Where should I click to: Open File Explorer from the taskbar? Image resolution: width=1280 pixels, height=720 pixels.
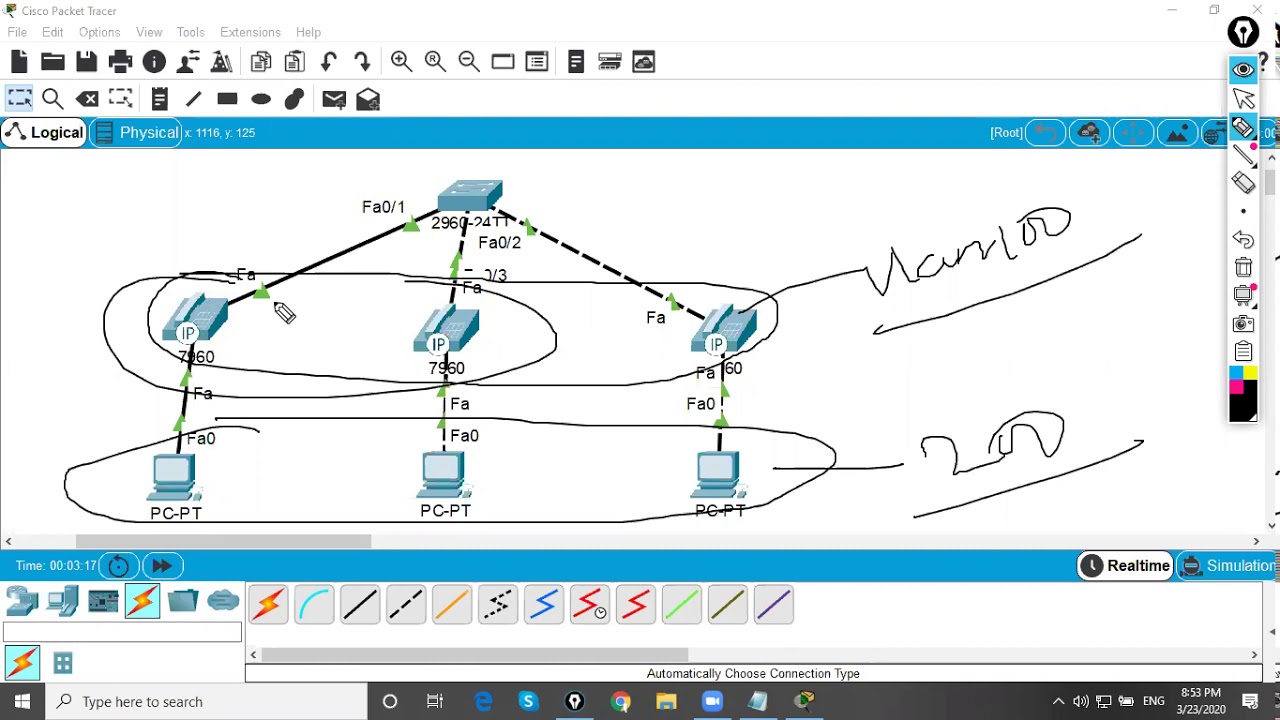tap(666, 701)
